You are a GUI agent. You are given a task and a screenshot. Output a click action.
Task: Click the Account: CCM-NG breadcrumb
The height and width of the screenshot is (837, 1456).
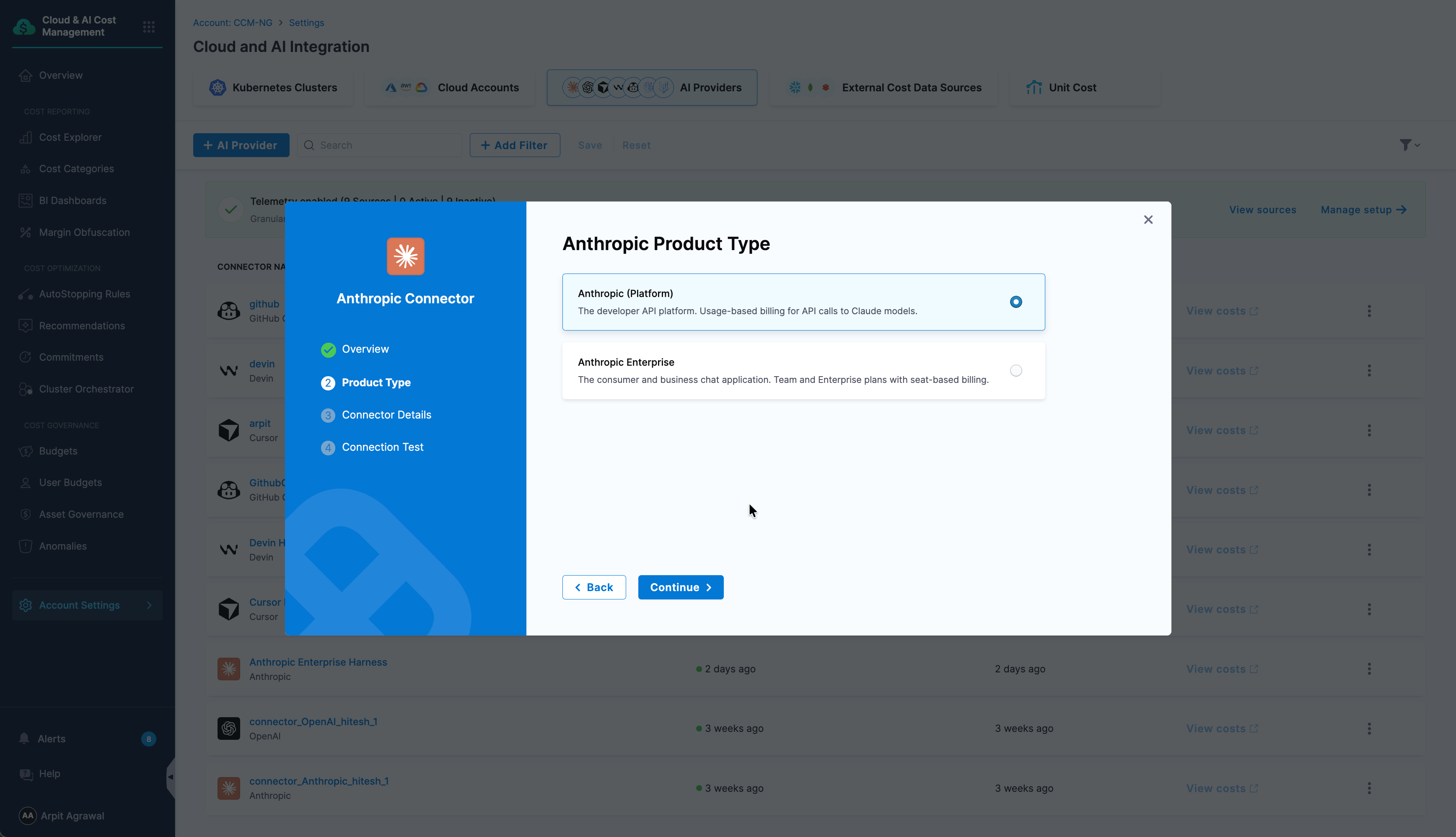tap(232, 23)
